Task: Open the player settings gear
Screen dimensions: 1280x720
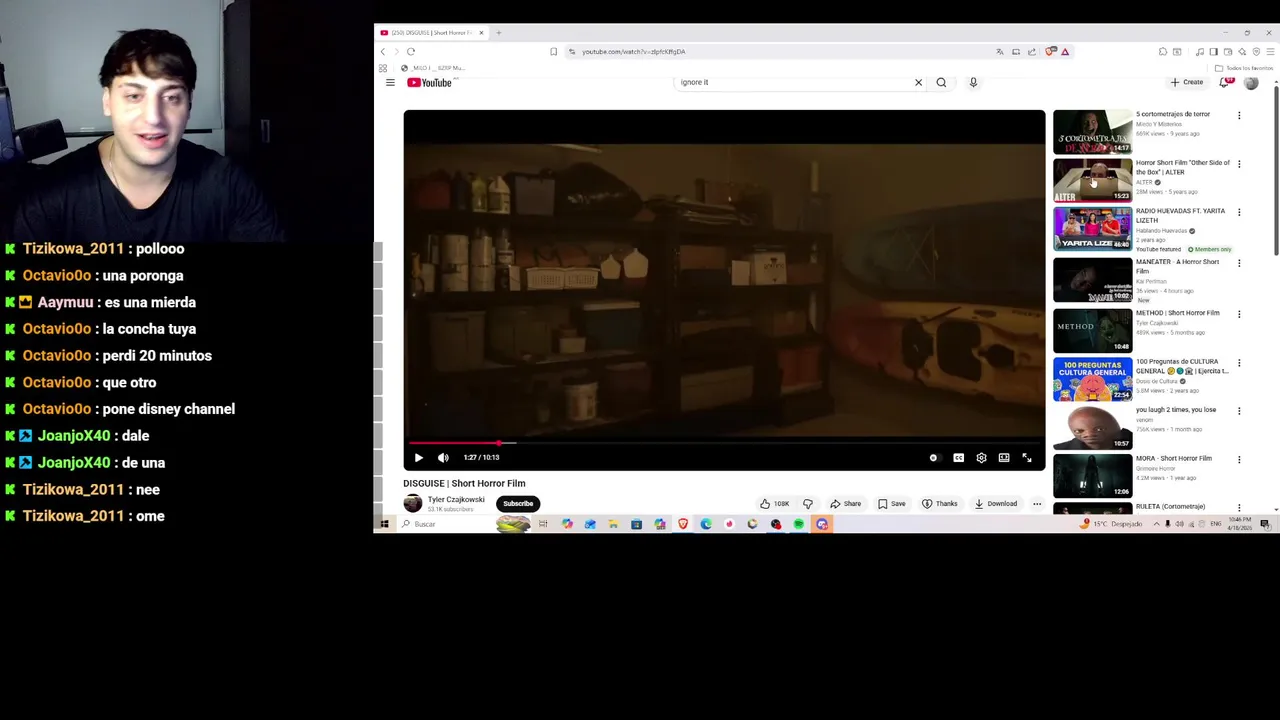Action: pos(981,457)
